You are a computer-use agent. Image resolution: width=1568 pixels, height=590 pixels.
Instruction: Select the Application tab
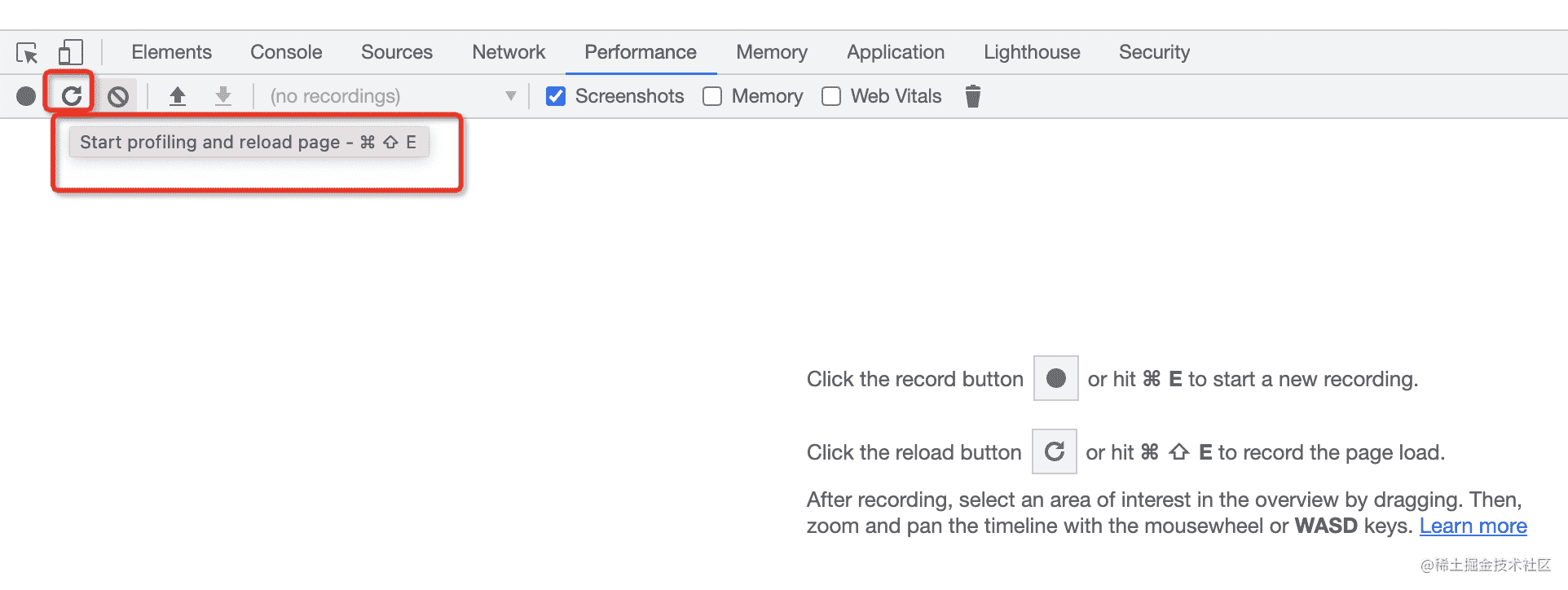[x=896, y=53]
